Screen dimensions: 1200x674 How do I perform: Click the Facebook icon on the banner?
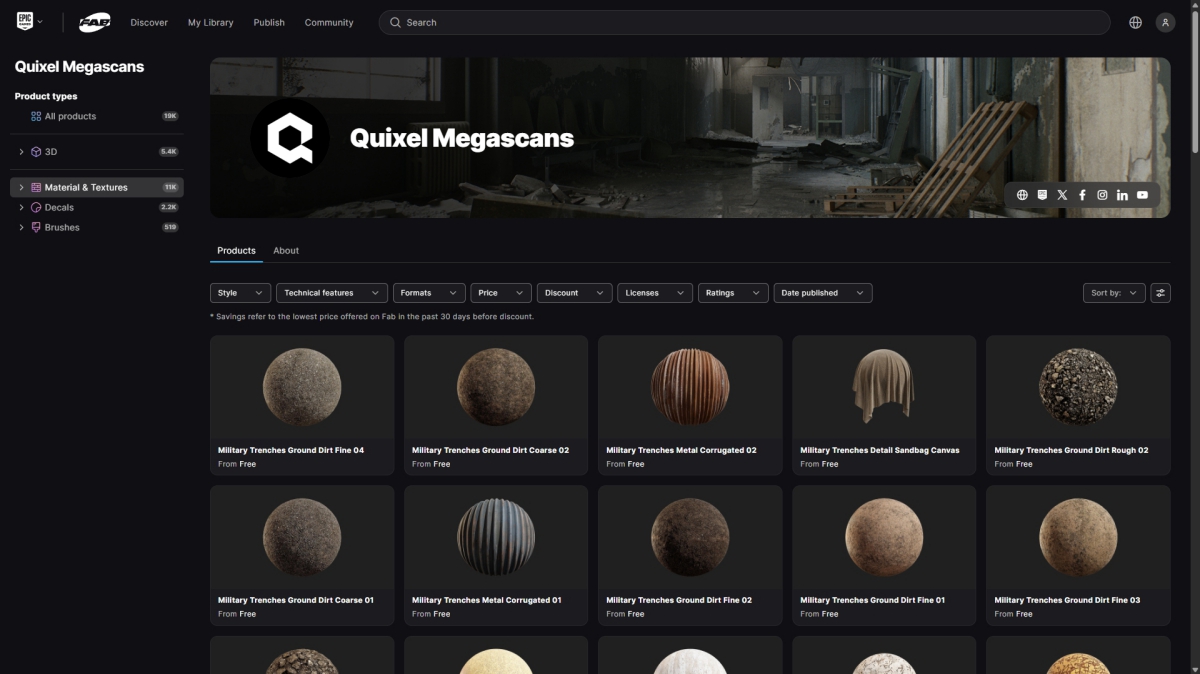1082,195
